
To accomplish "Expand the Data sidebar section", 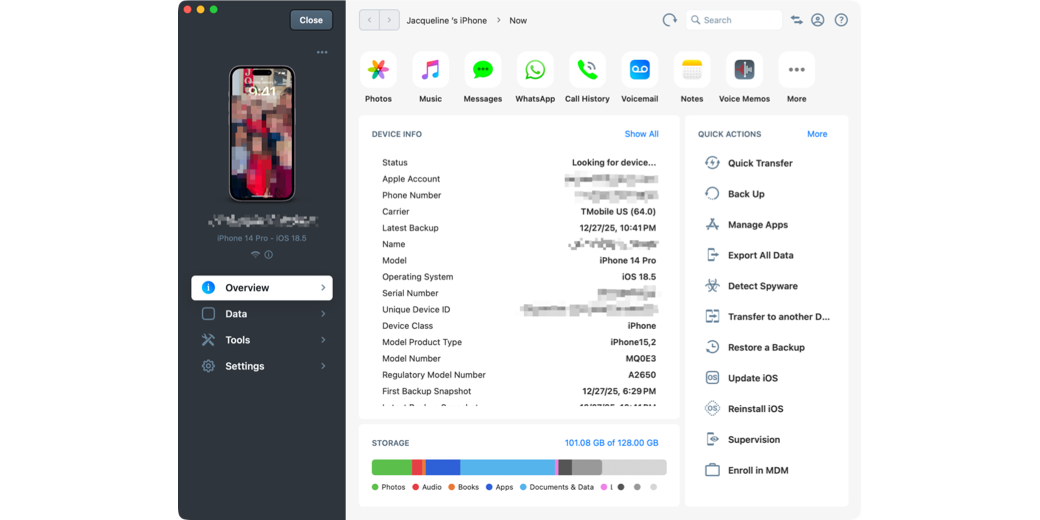I will [x=262, y=314].
